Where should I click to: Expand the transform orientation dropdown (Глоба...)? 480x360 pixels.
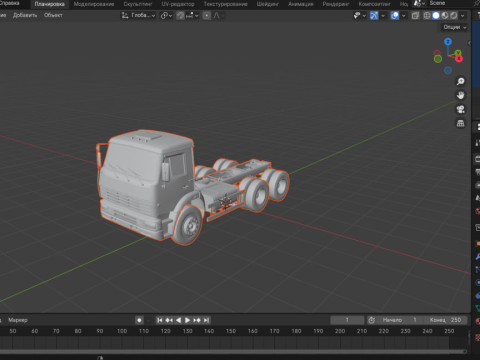tap(138, 15)
